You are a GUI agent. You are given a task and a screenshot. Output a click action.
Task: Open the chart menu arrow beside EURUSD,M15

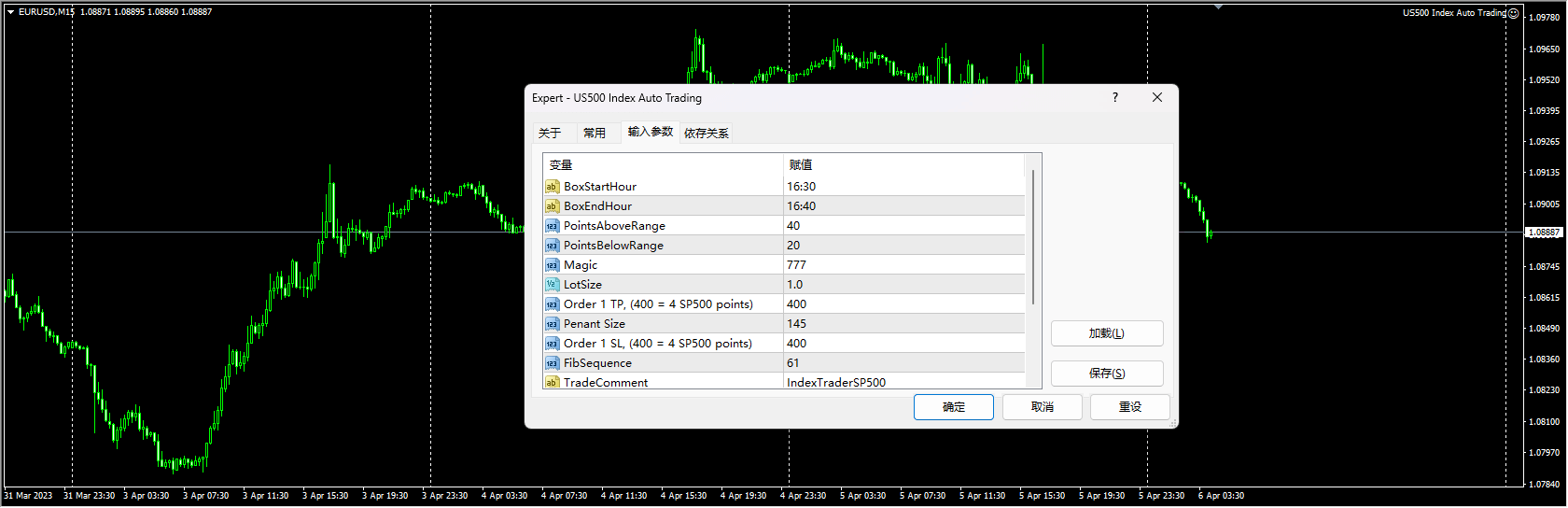click(10, 12)
